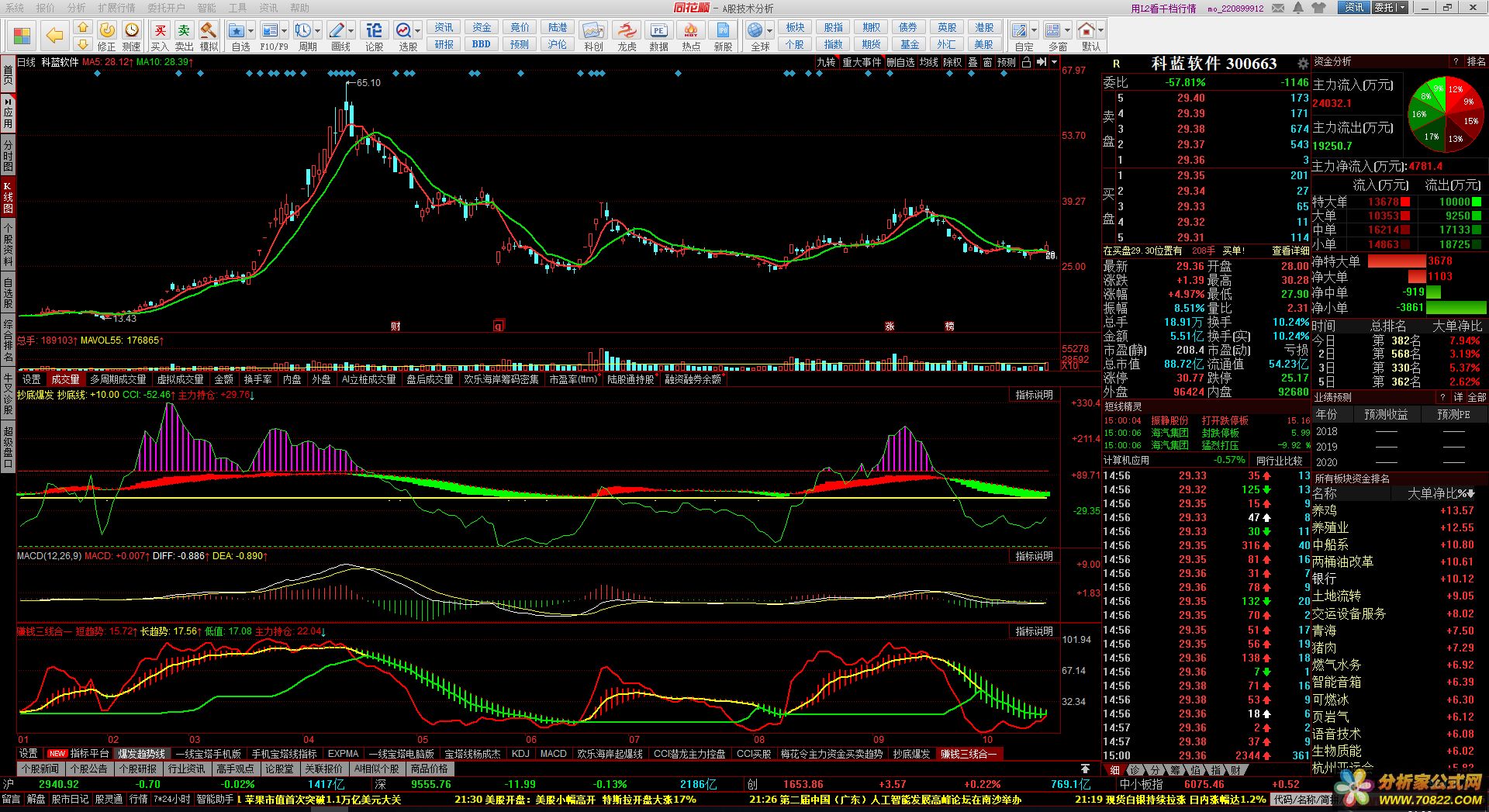
Task: Click the 周期 period icon
Action: 303,30
